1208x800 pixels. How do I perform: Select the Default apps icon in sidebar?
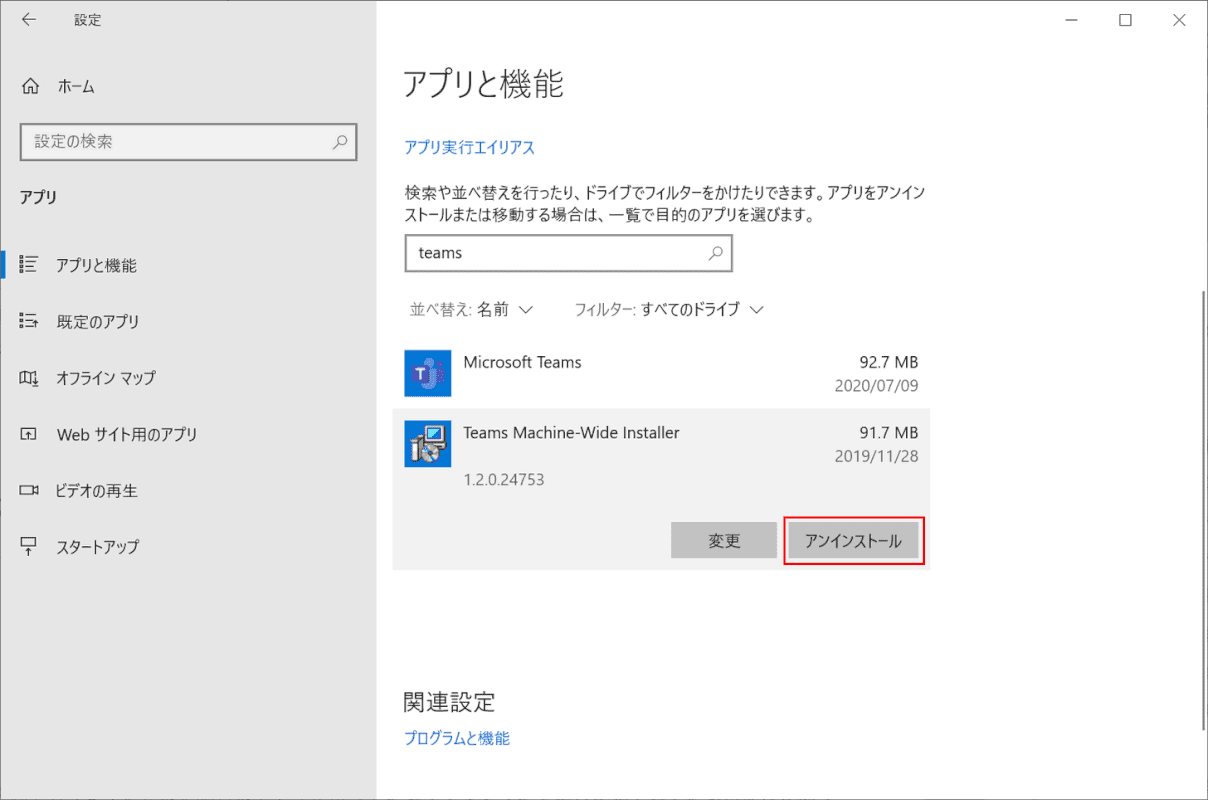coord(28,321)
